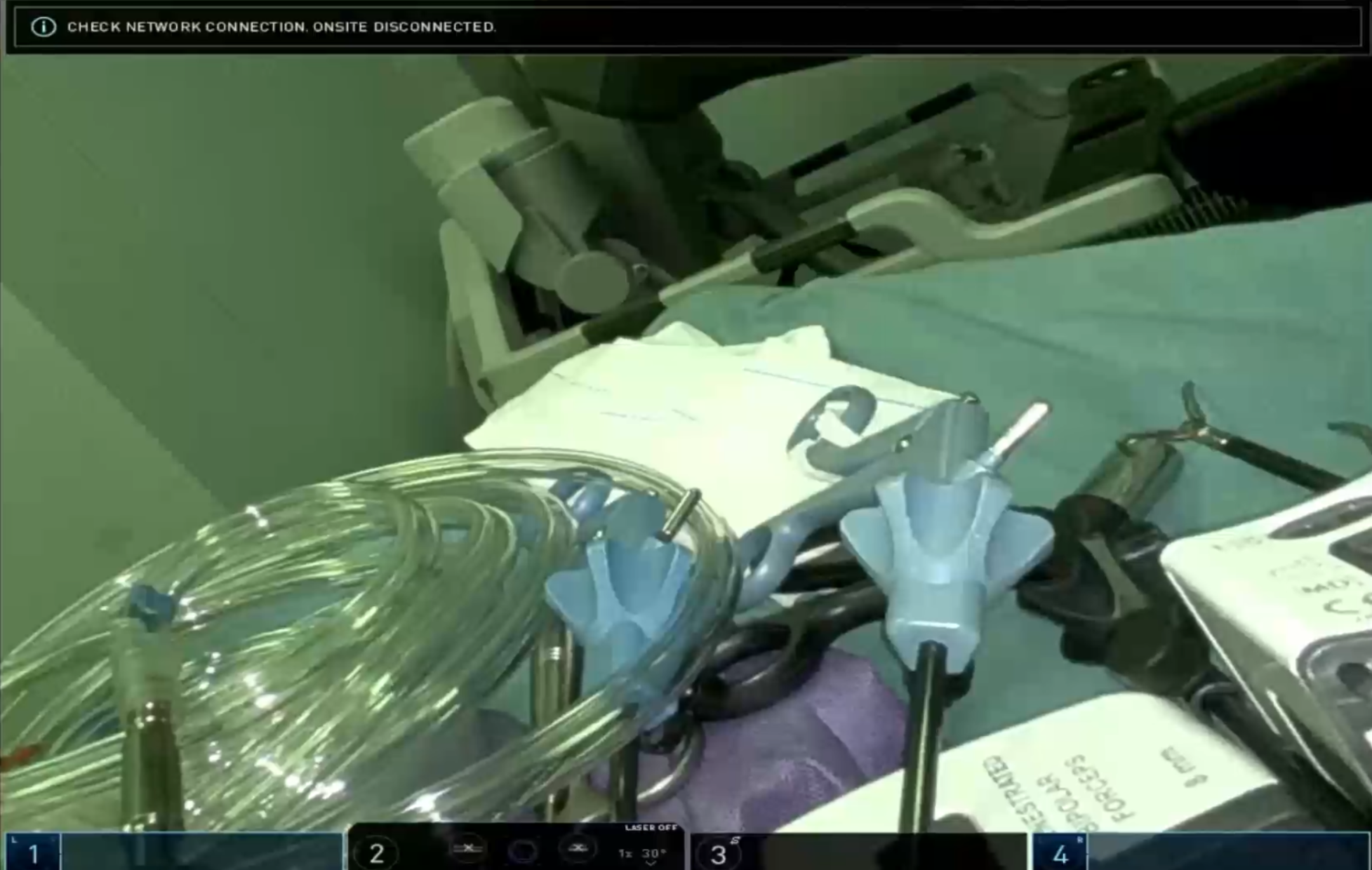The image size is (1372, 870).
Task: Open the 30° scope angle dropdown
Action: [653, 853]
